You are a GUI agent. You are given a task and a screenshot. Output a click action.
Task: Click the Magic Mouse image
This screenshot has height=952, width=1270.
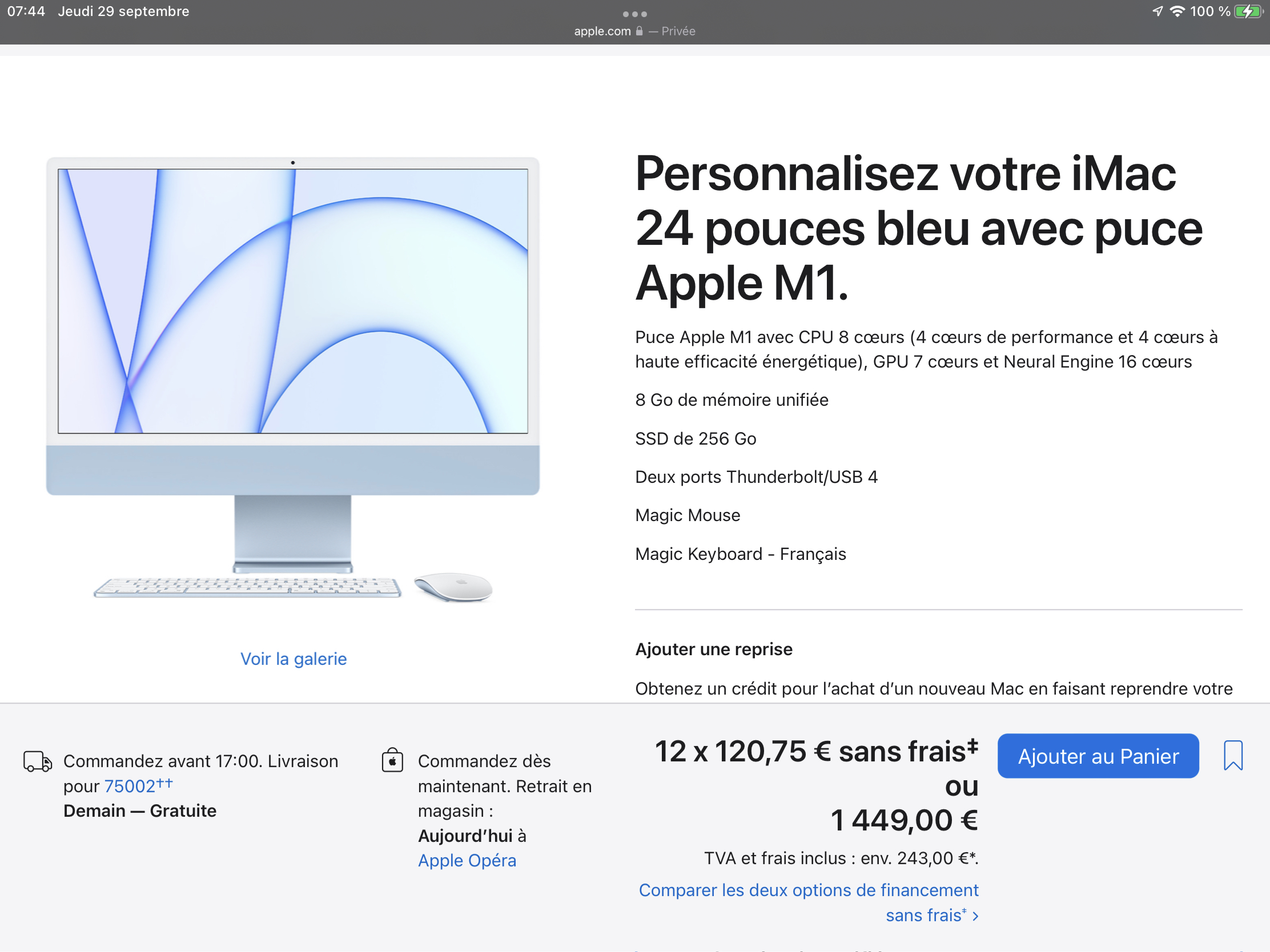[x=453, y=587]
